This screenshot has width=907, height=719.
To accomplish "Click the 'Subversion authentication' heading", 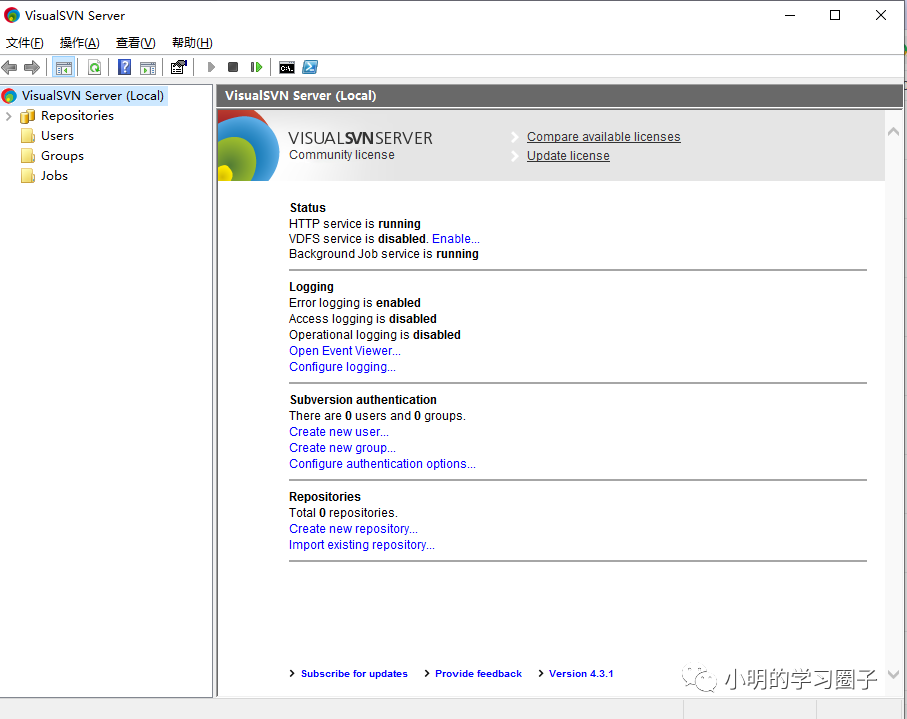I will [363, 400].
